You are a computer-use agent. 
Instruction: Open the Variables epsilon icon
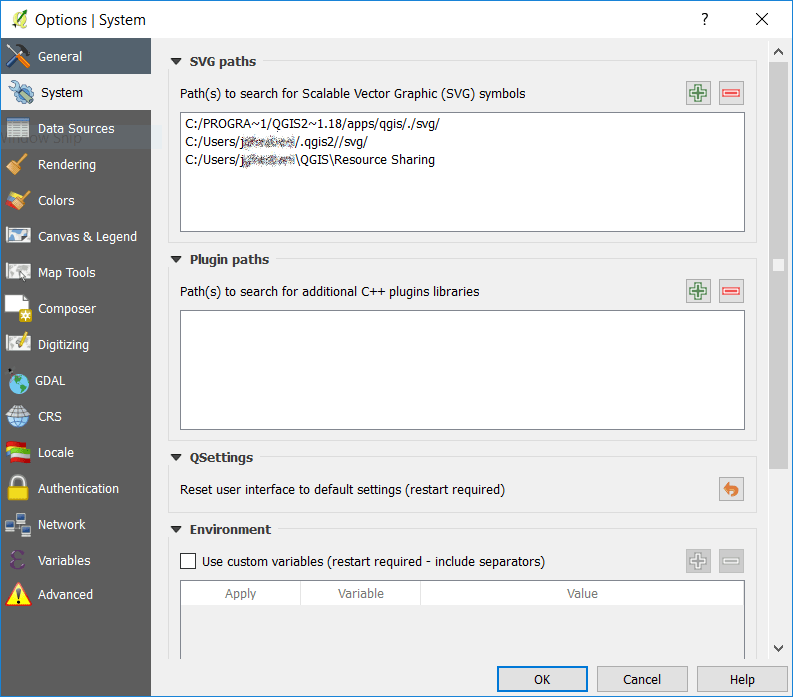(17, 560)
